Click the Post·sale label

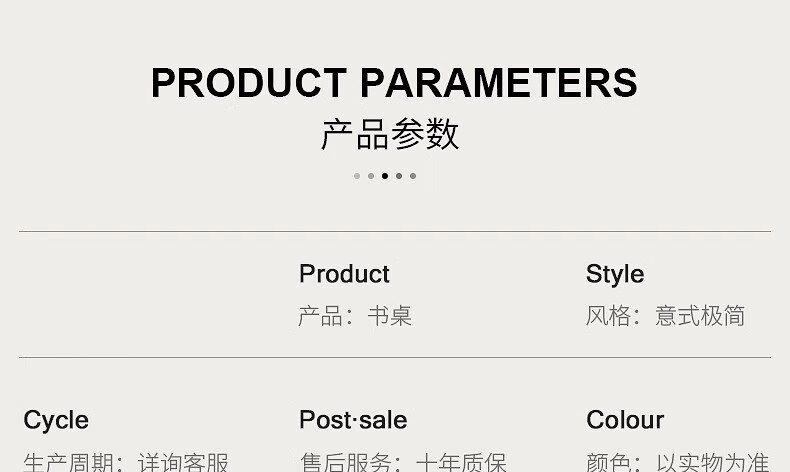point(353,420)
